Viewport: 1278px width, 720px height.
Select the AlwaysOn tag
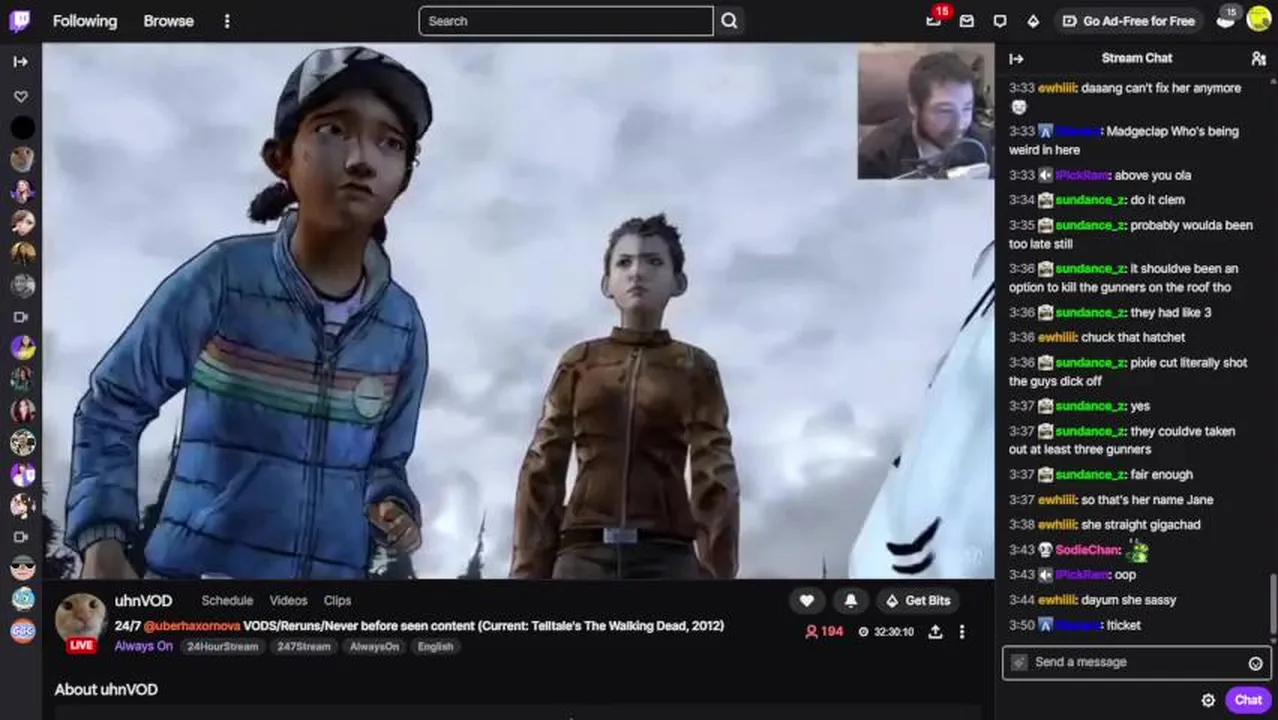(x=374, y=647)
